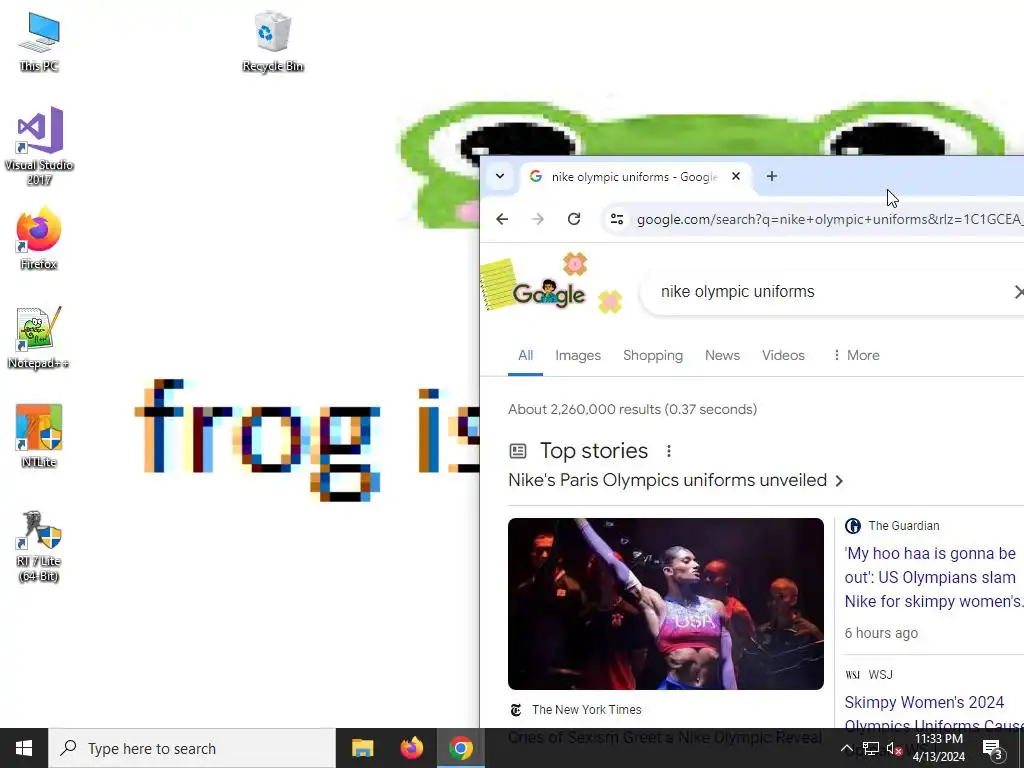Open RT 7 Lite (64-Bit) shortcut
The image size is (1024, 768).
tap(39, 546)
